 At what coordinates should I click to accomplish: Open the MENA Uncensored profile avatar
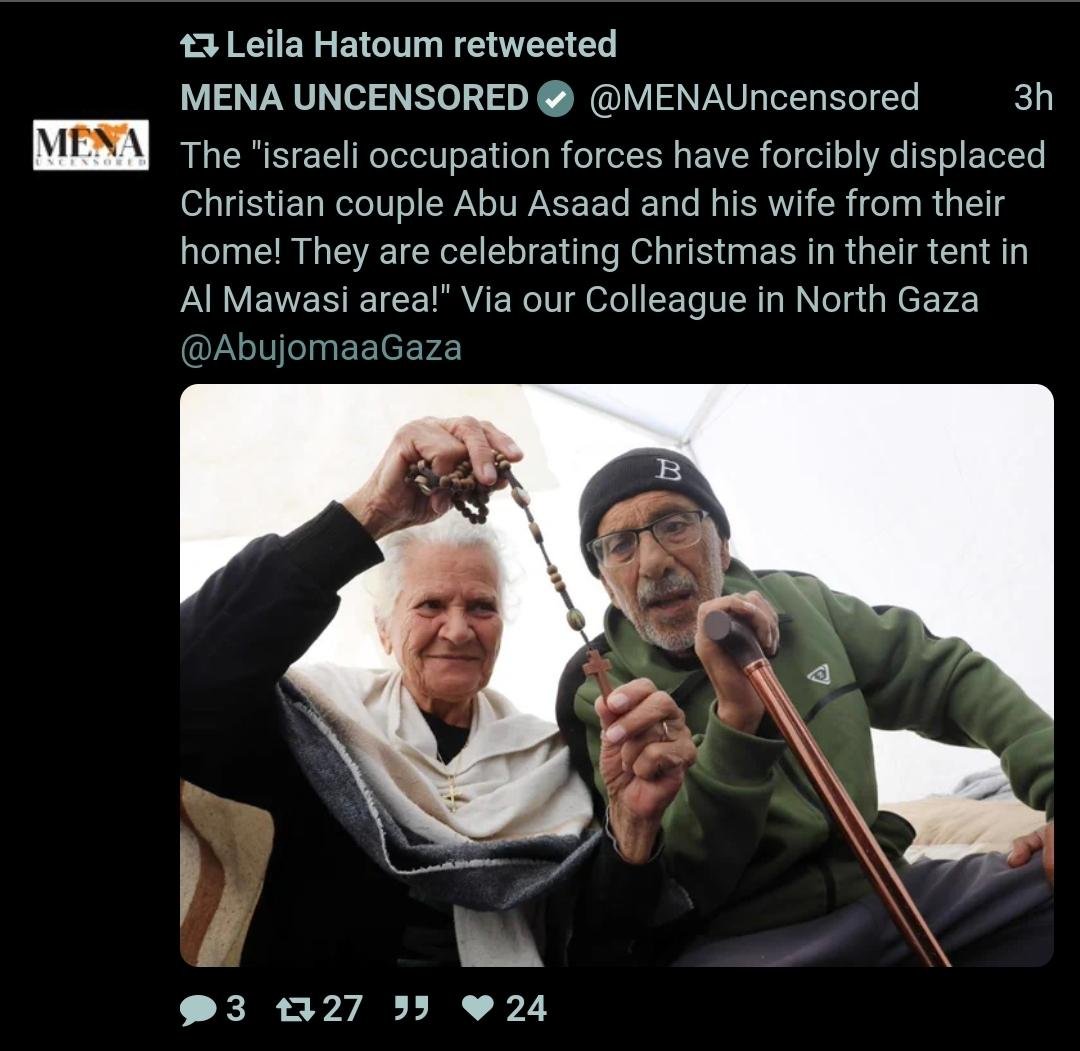pos(91,145)
